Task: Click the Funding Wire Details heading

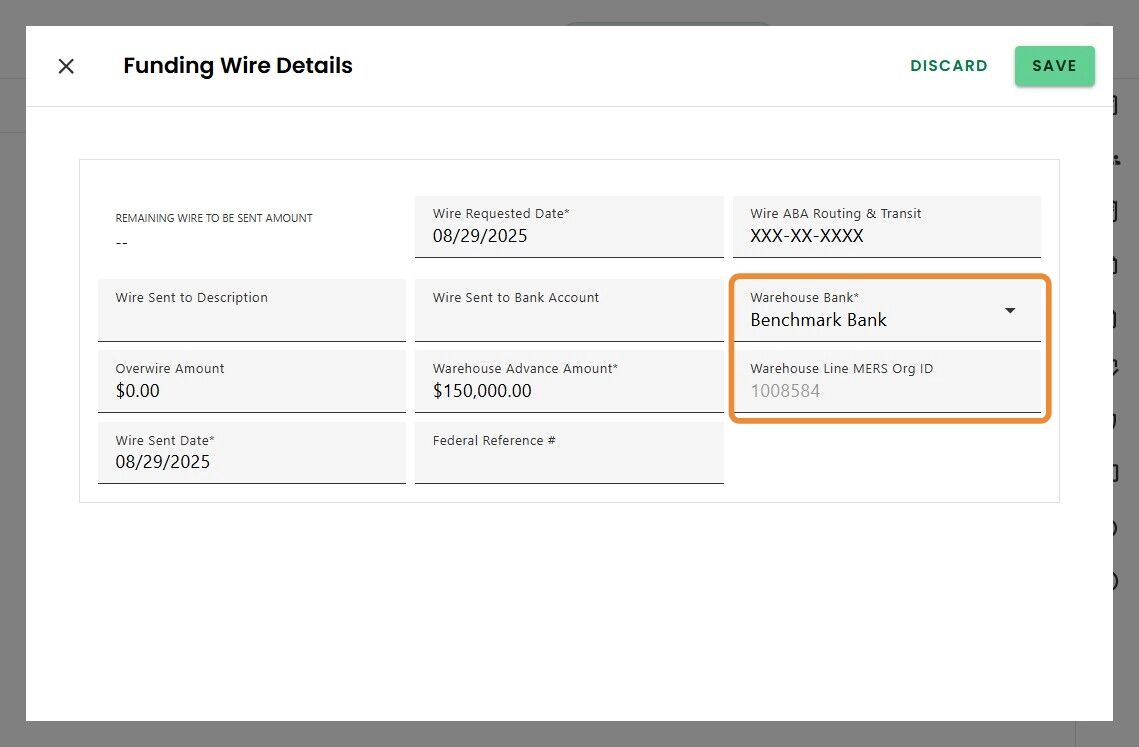Action: [x=238, y=66]
